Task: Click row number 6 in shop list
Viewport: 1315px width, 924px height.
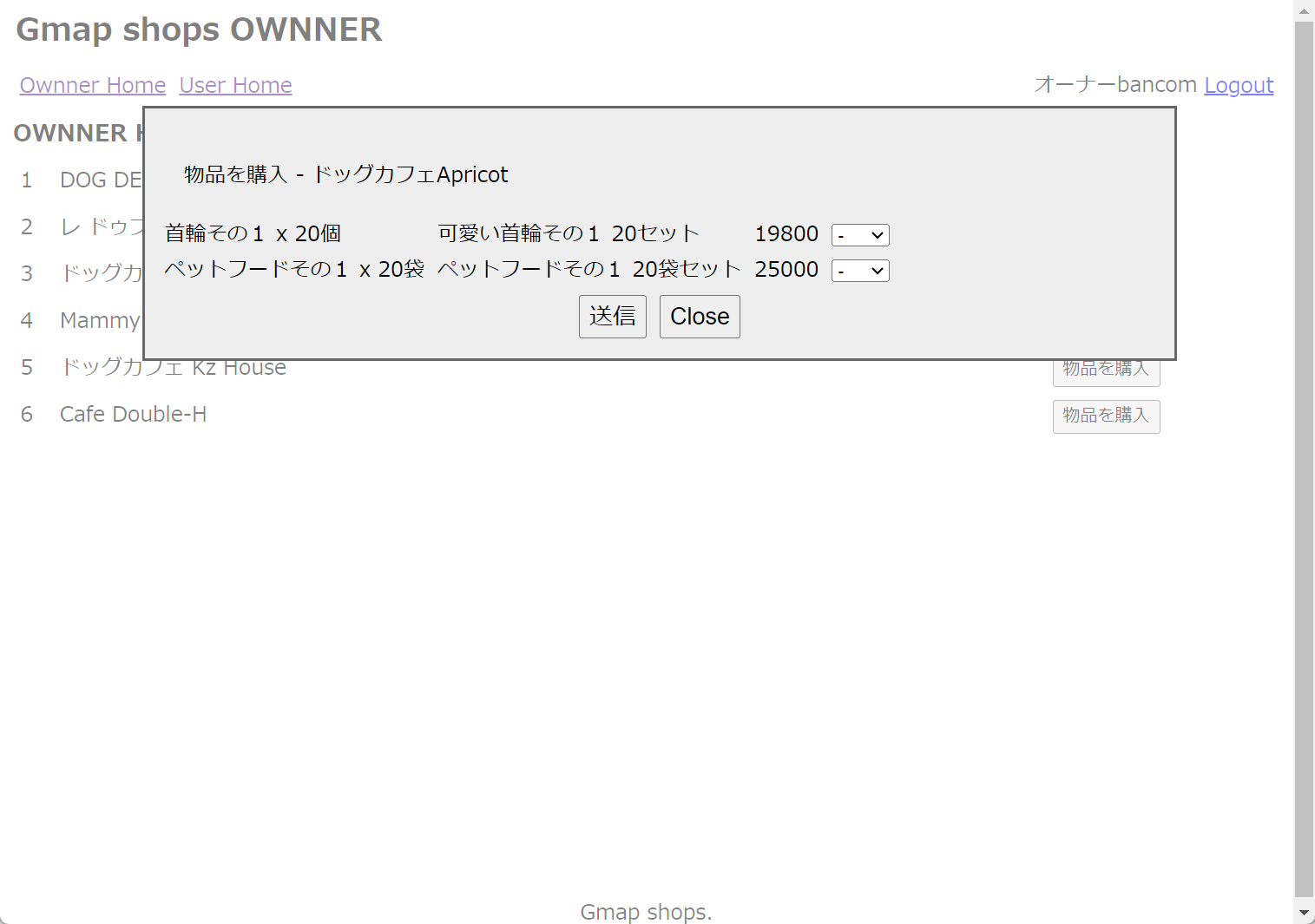Action: click(27, 415)
